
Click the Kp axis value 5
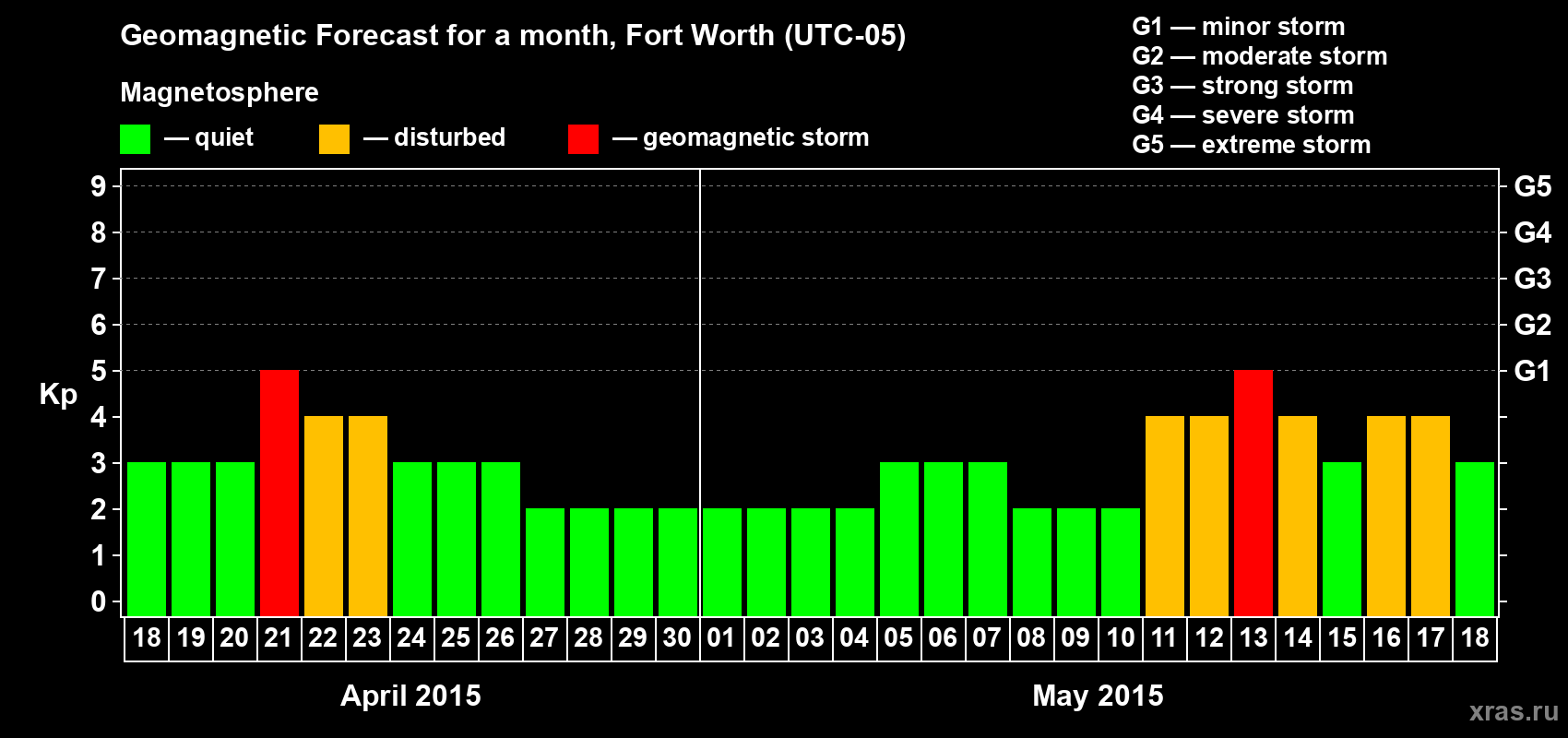click(x=99, y=371)
